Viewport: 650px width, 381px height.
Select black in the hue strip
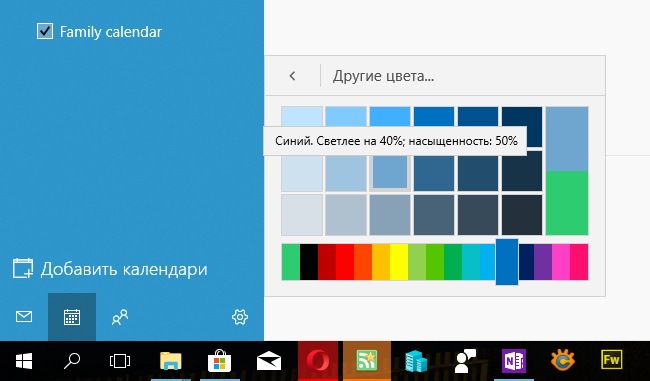click(x=308, y=262)
